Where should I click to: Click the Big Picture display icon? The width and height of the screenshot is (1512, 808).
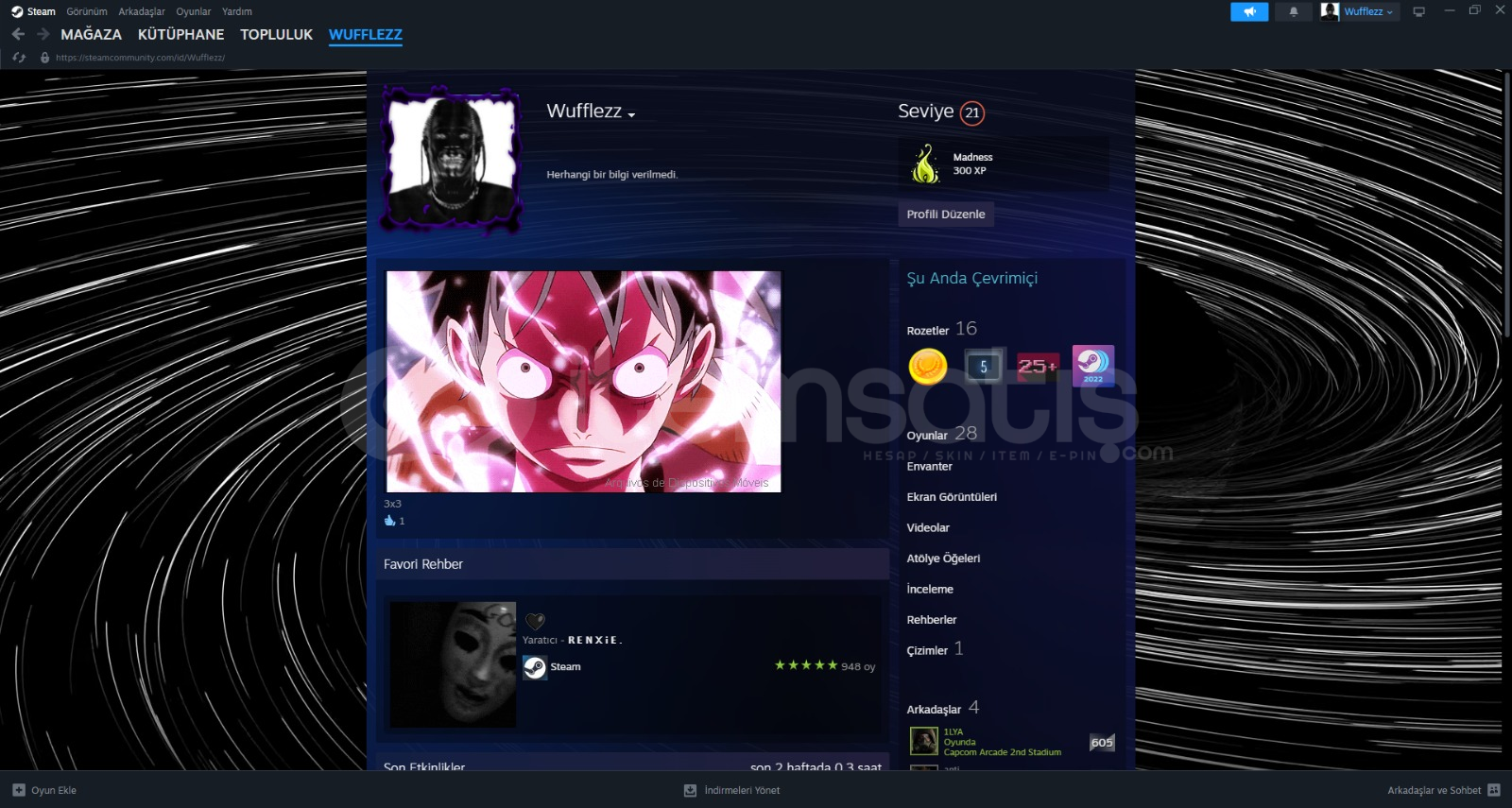pyautogui.click(x=1418, y=11)
